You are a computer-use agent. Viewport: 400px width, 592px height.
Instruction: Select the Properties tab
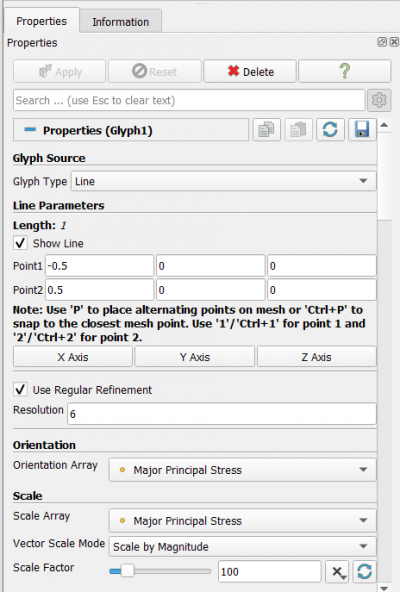pyautogui.click(x=42, y=21)
